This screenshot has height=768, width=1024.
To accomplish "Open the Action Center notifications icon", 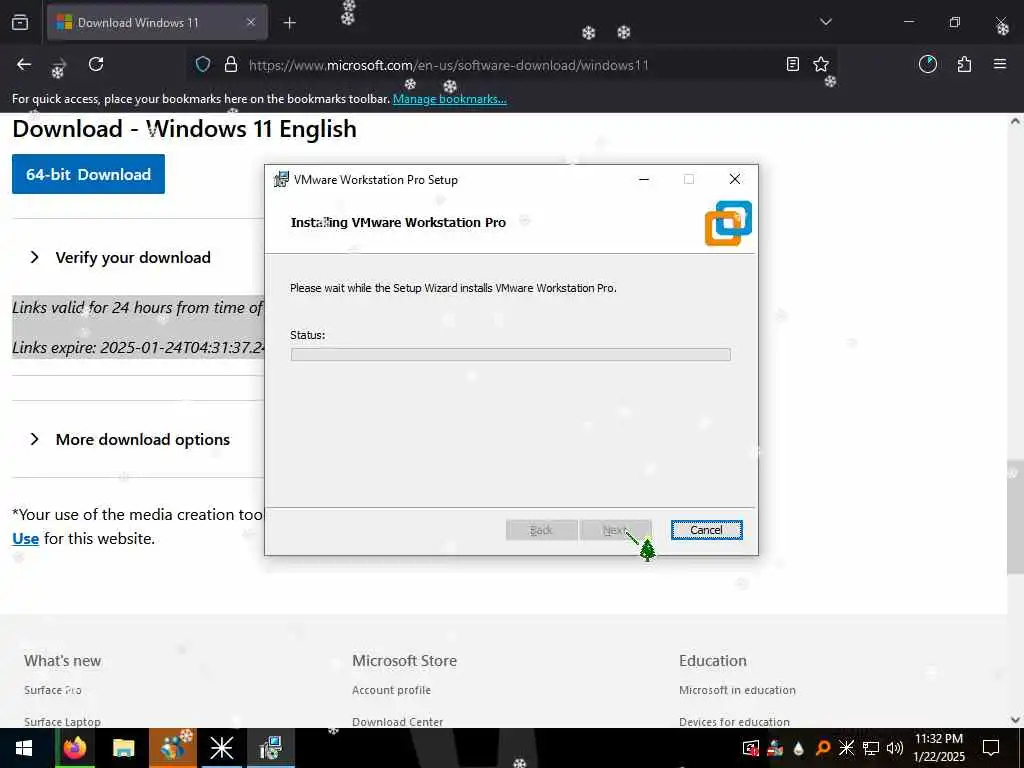I will 991,748.
